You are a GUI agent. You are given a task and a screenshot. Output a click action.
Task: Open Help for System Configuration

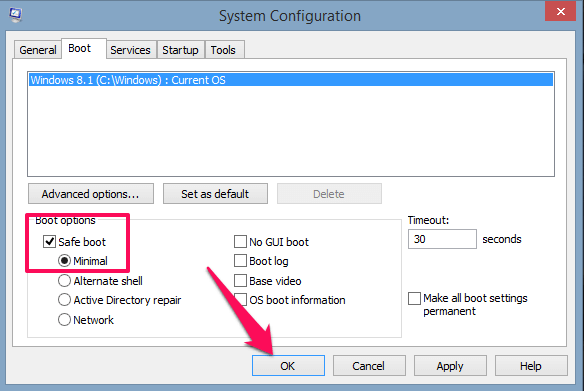coord(531,366)
